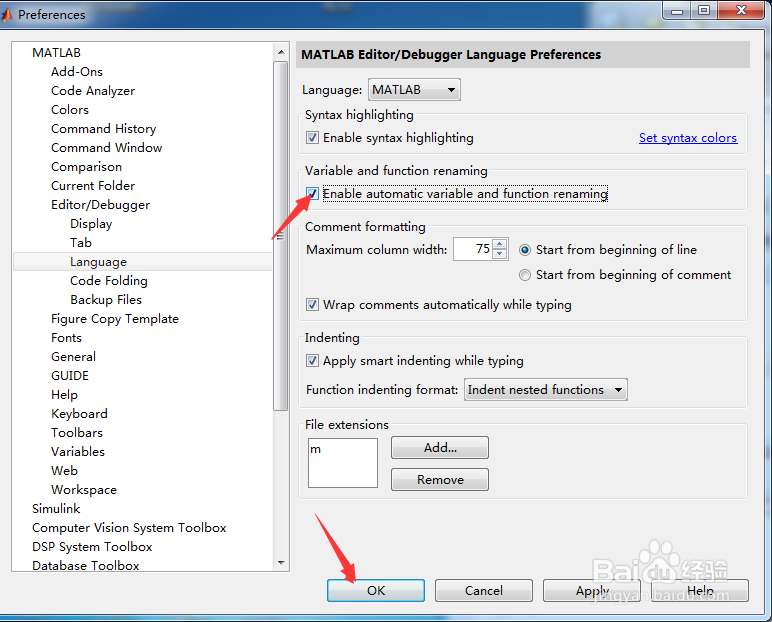Open Current Folder preferences

[93, 186]
